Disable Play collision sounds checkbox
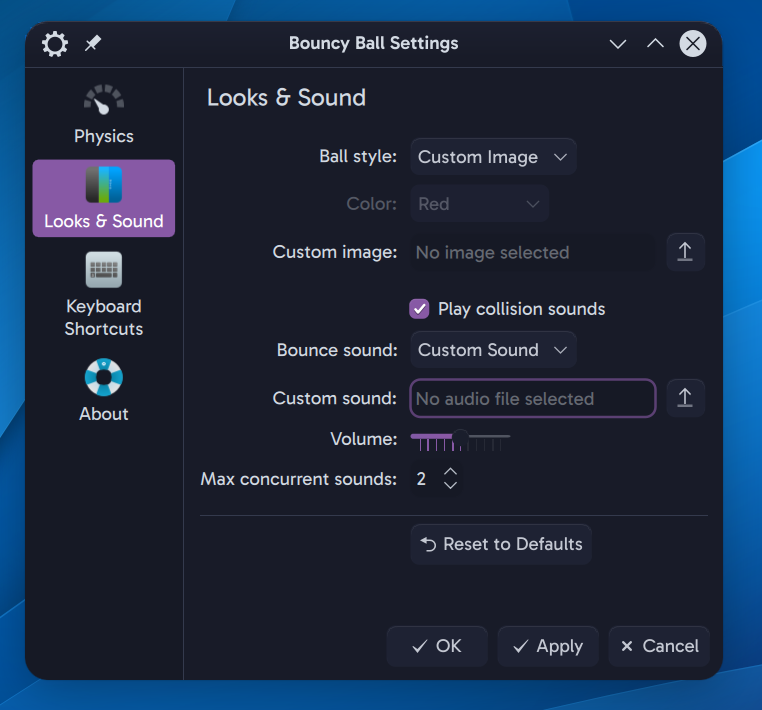 pos(420,309)
